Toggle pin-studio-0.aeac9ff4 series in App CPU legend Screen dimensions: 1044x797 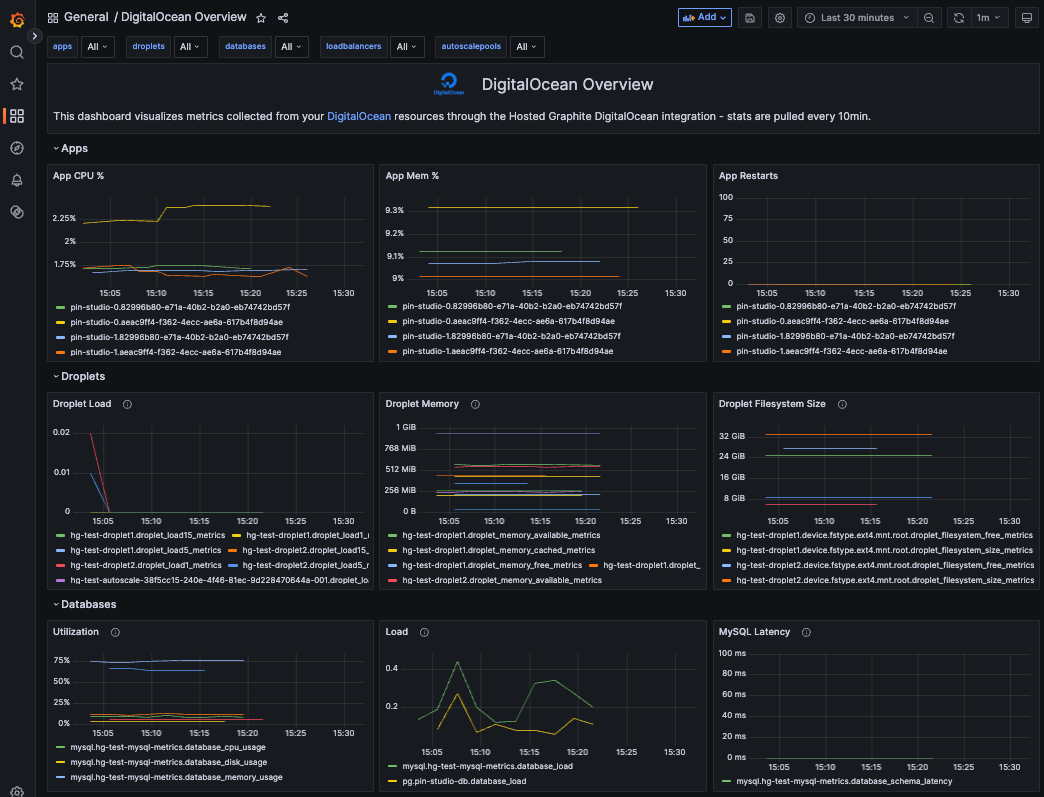[x=176, y=322]
